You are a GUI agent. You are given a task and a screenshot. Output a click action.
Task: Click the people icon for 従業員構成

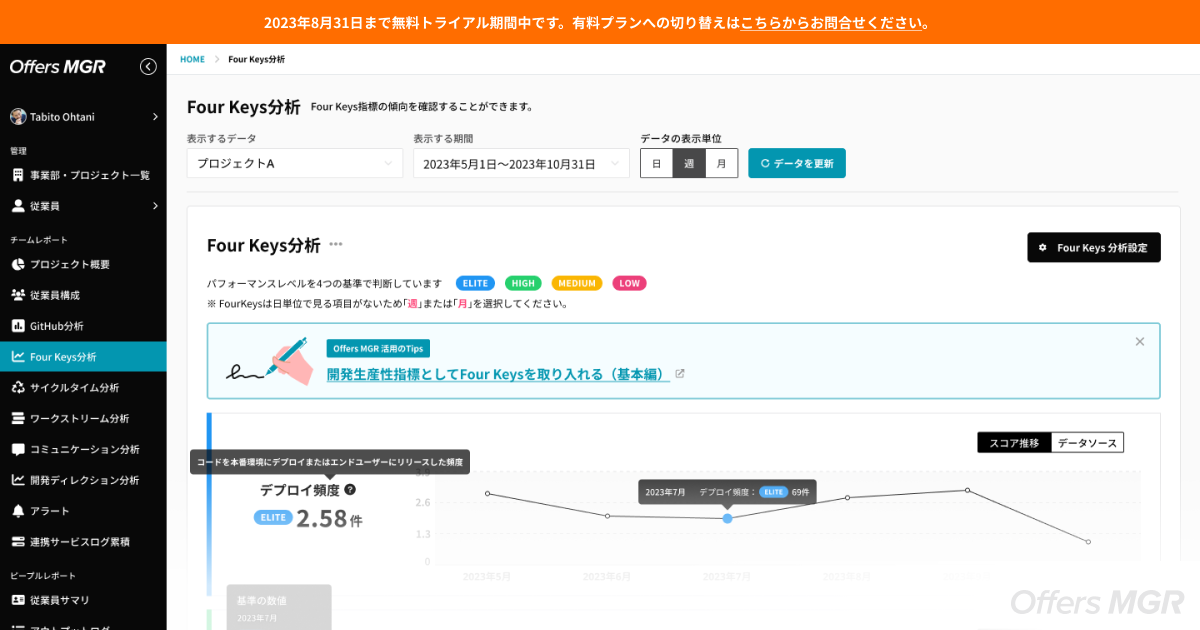18,295
